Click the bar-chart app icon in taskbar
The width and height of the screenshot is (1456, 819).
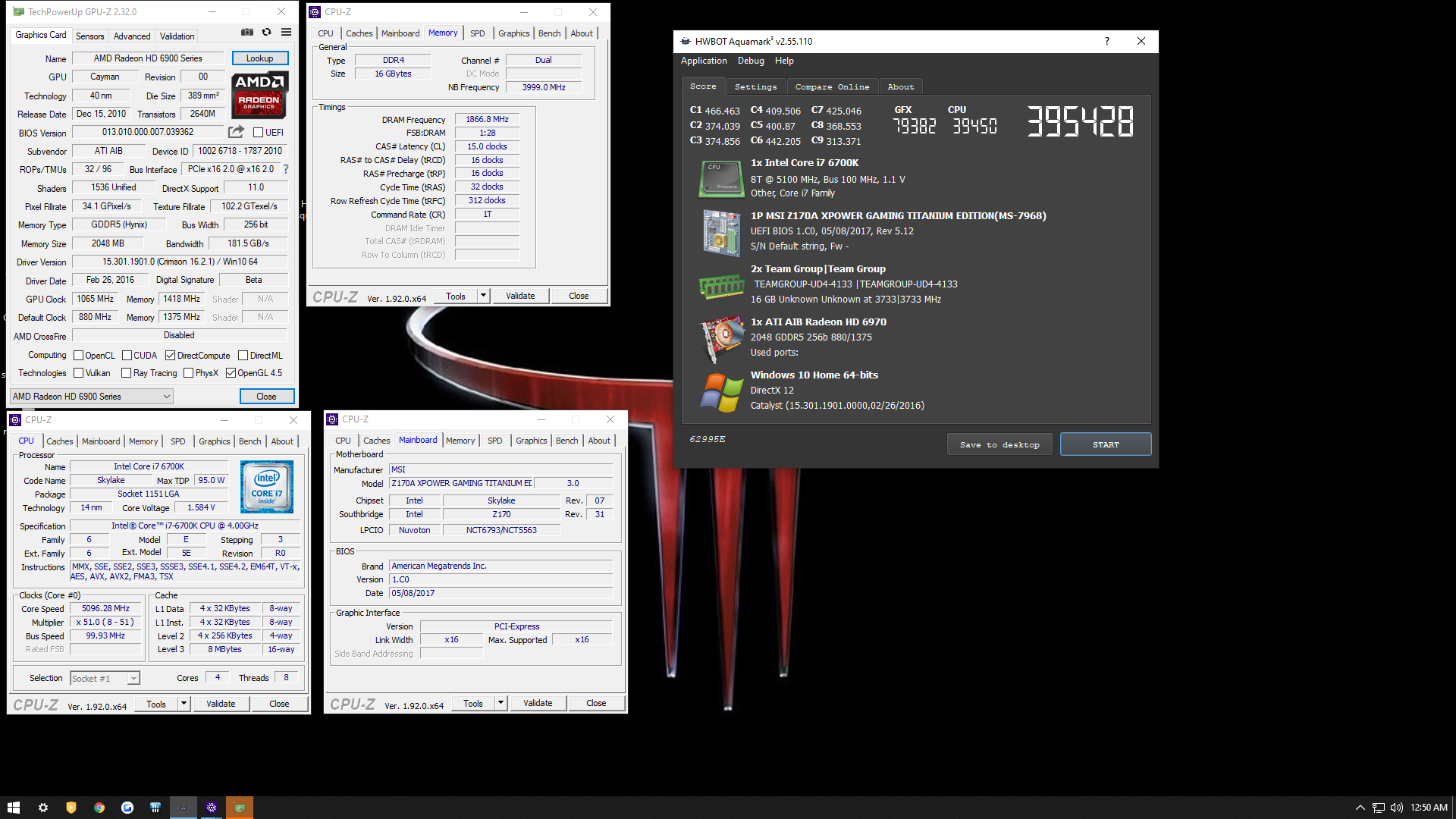(x=155, y=808)
